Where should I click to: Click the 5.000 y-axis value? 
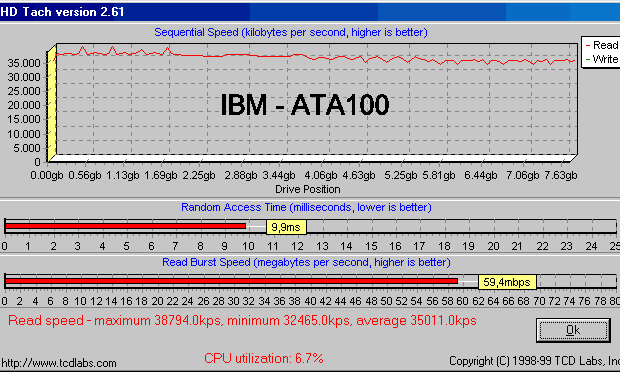pos(27,148)
